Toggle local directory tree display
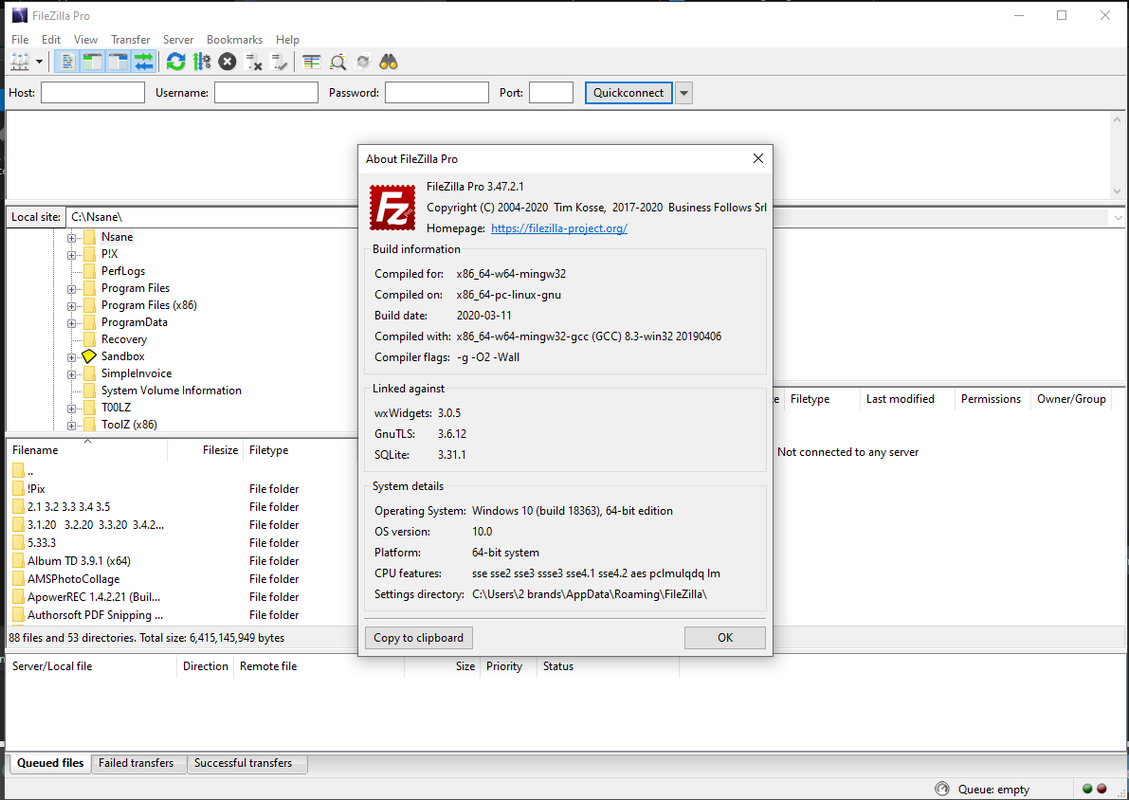The height and width of the screenshot is (800, 1129). tap(92, 62)
